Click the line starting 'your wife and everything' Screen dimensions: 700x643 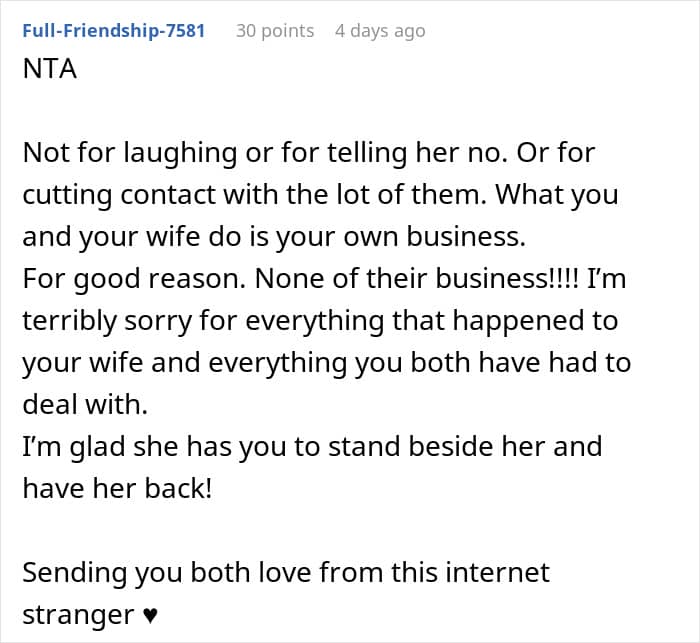(x=326, y=363)
